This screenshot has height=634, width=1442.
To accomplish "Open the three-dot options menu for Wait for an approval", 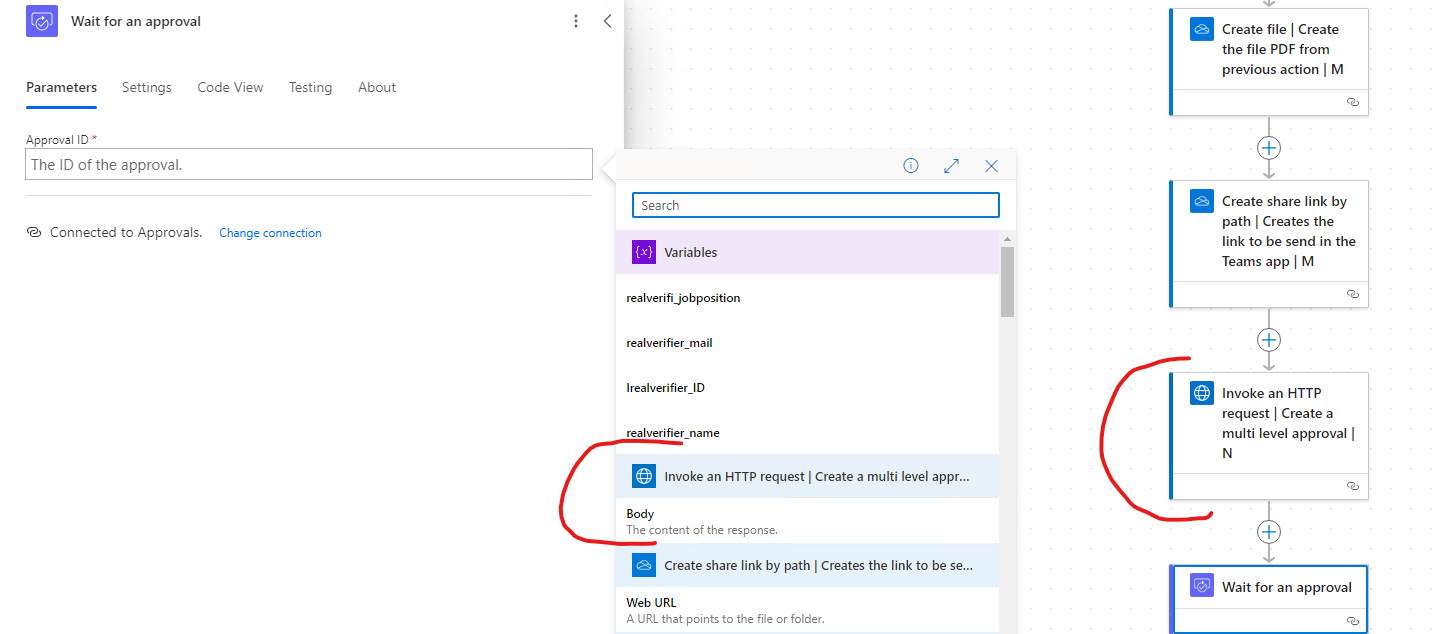I will point(575,20).
